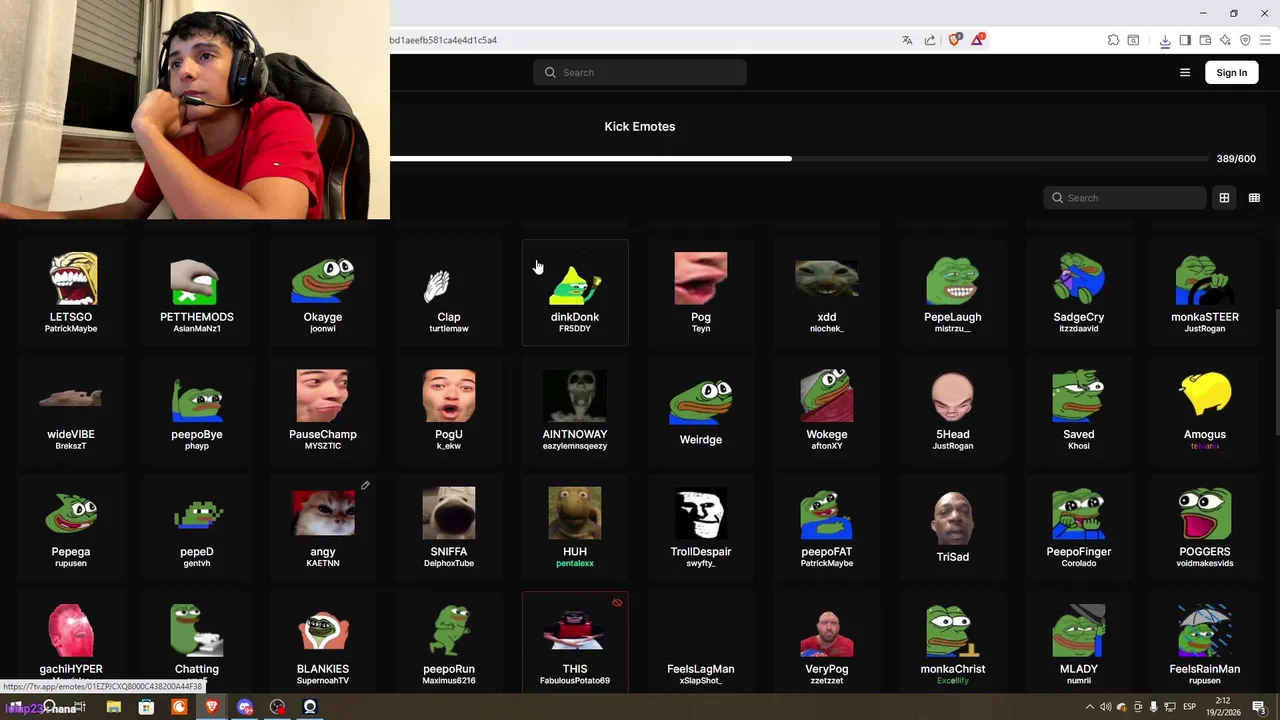
Task: Click the browser translate page icon
Action: click(907, 40)
